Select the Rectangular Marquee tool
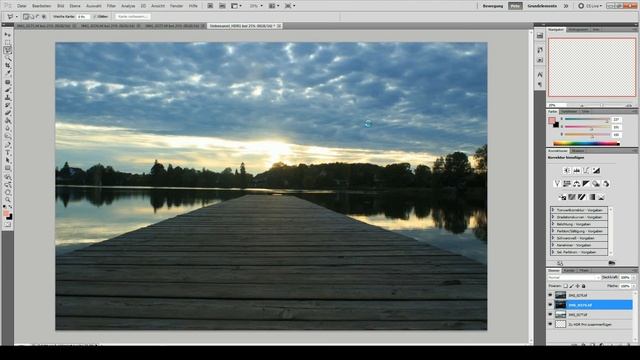Image resolution: width=640 pixels, height=360 pixels. point(7,42)
